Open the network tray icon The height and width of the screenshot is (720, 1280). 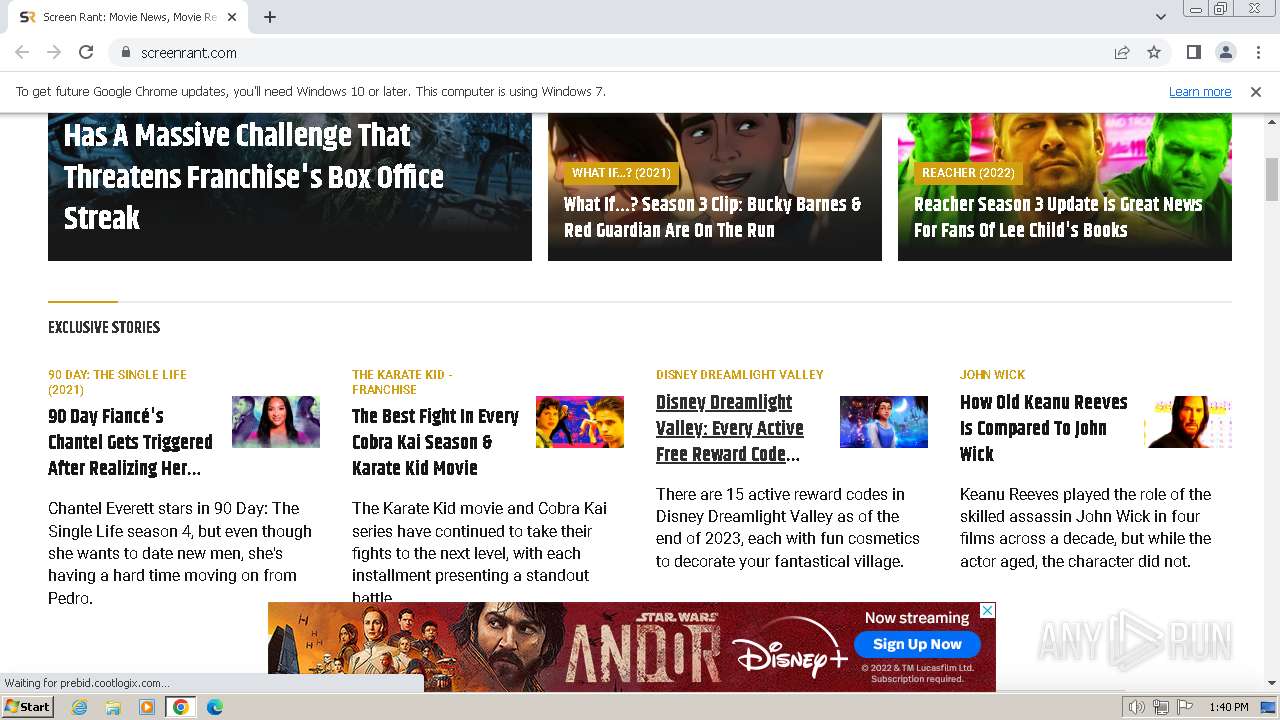point(1161,707)
